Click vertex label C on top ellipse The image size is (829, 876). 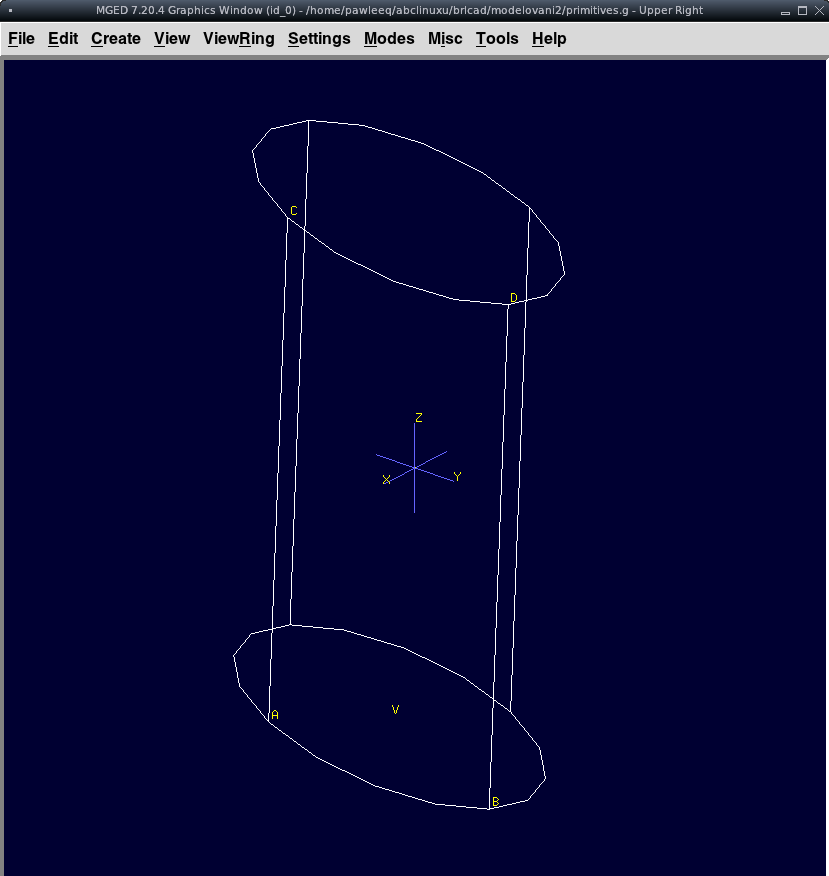click(294, 211)
